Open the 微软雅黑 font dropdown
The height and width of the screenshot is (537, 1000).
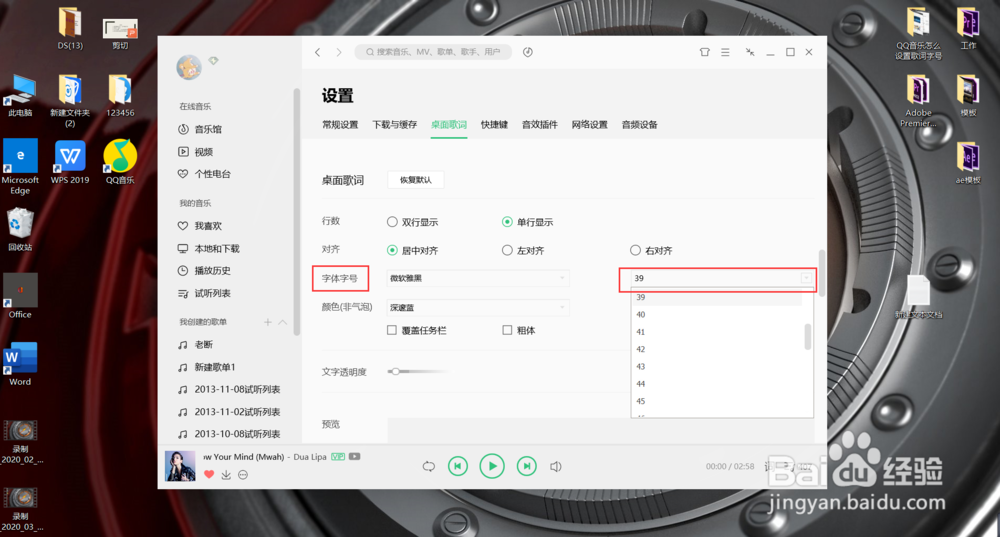point(478,278)
